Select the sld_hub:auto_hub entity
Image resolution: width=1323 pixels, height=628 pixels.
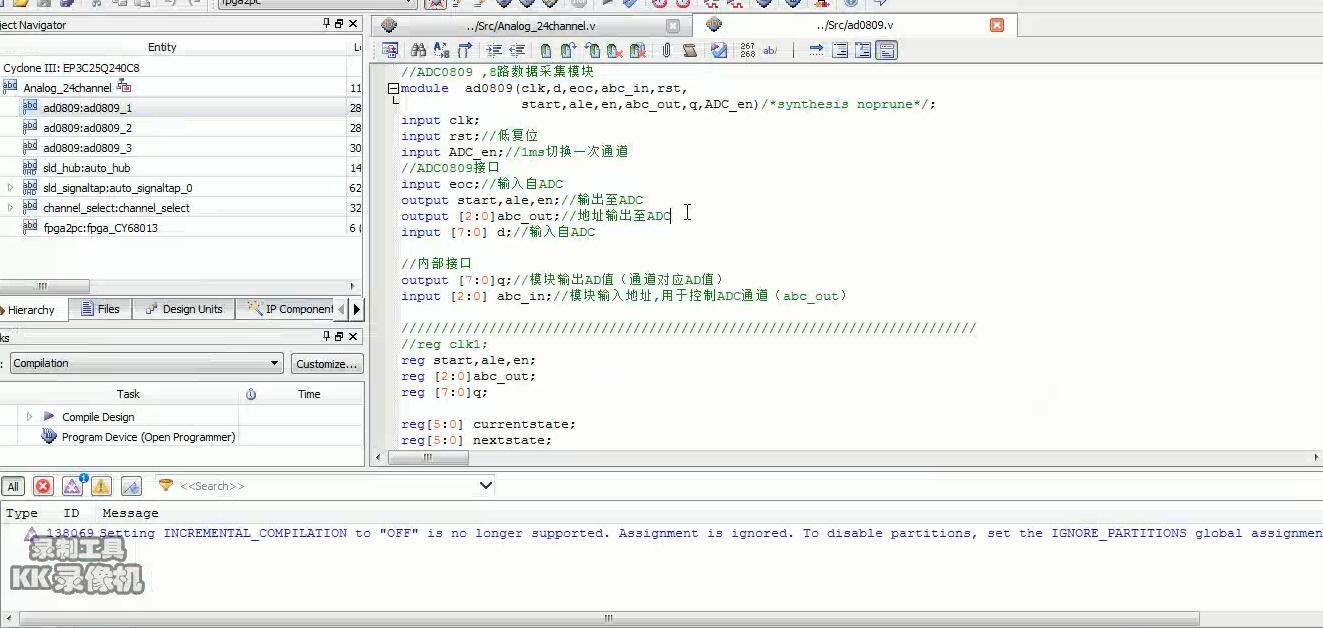[86, 168]
